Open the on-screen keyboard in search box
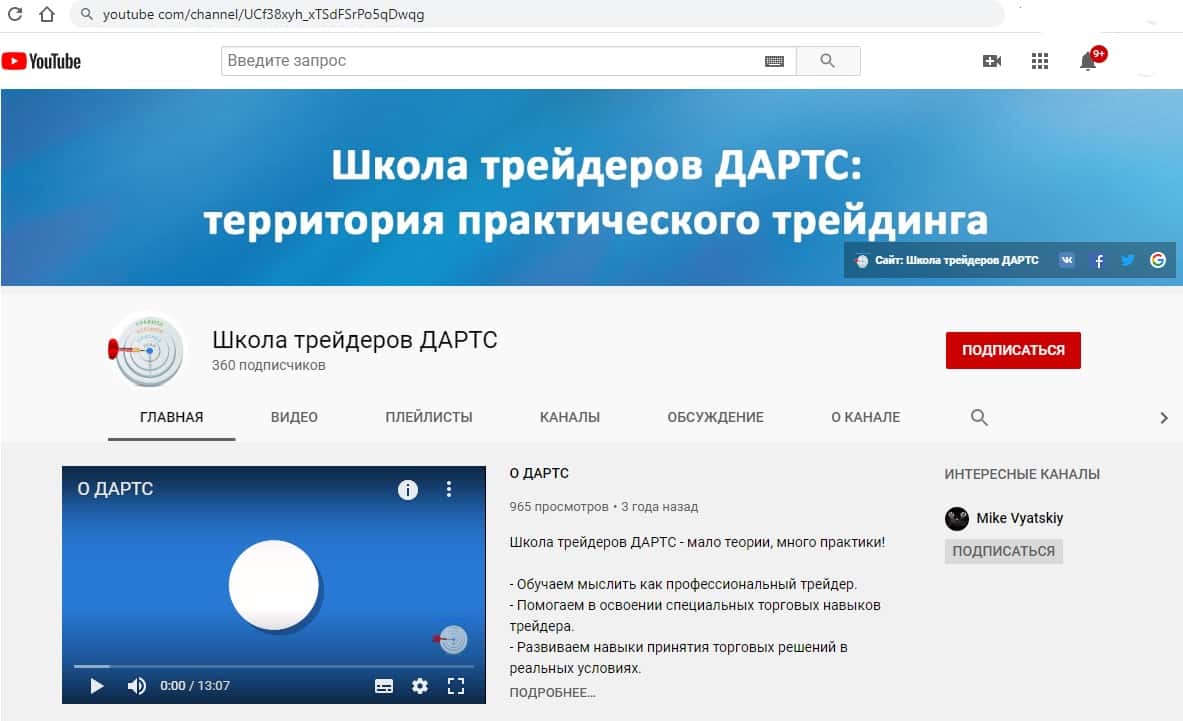Viewport: 1183px width, 721px height. (774, 61)
